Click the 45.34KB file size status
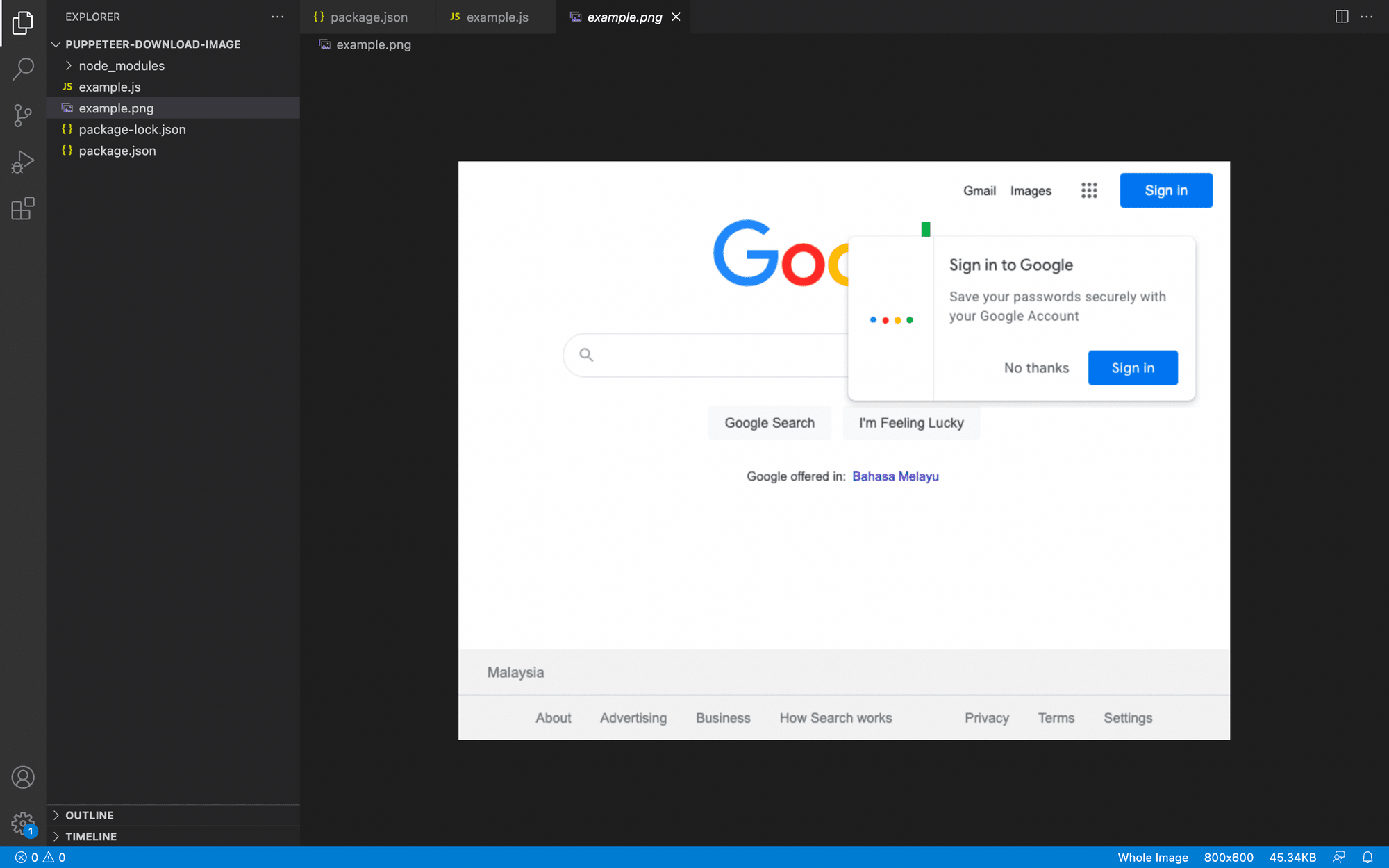Viewport: 1389px width, 868px height. [x=1292, y=858]
